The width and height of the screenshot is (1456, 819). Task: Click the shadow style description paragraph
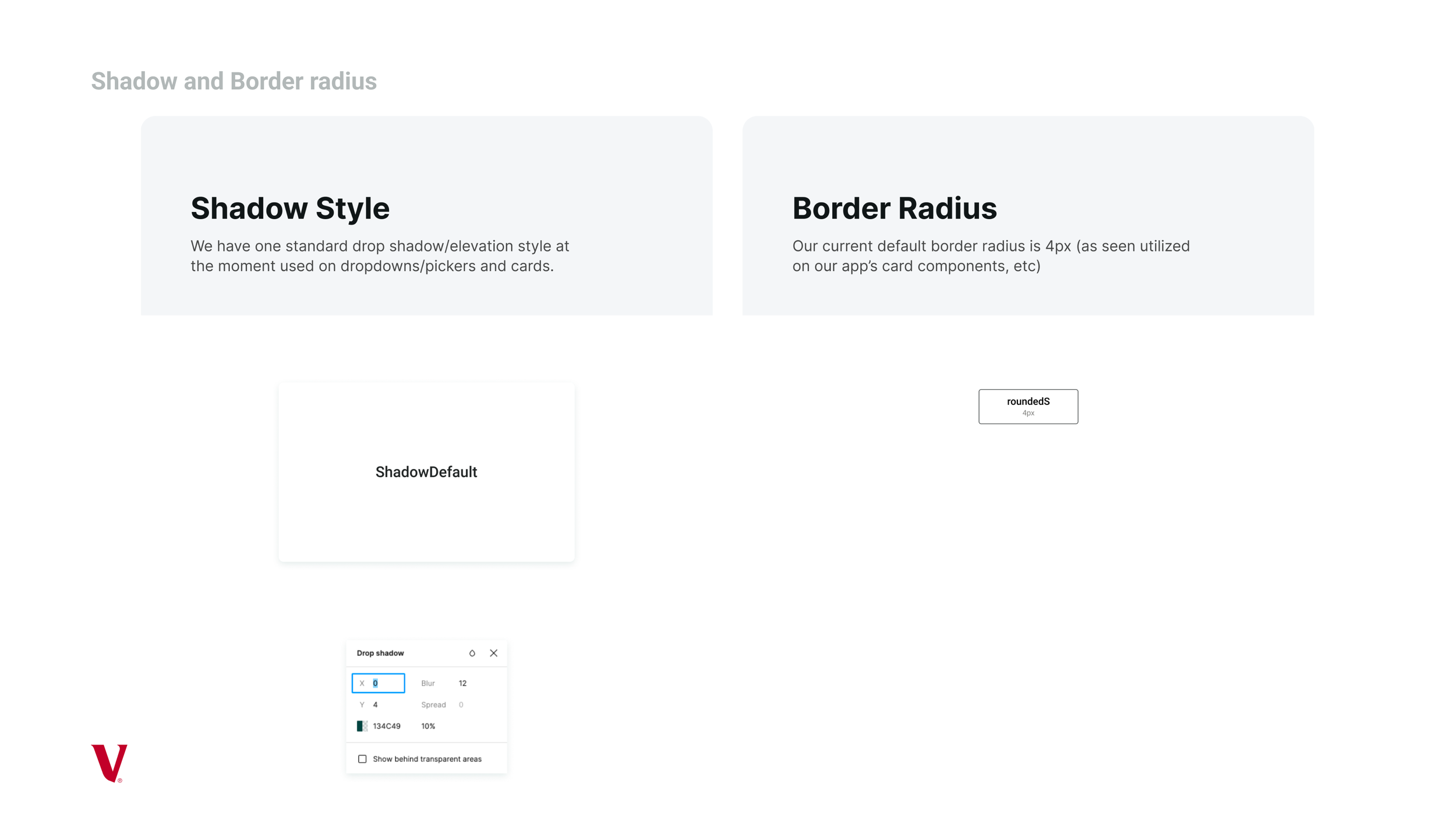[x=380, y=256]
